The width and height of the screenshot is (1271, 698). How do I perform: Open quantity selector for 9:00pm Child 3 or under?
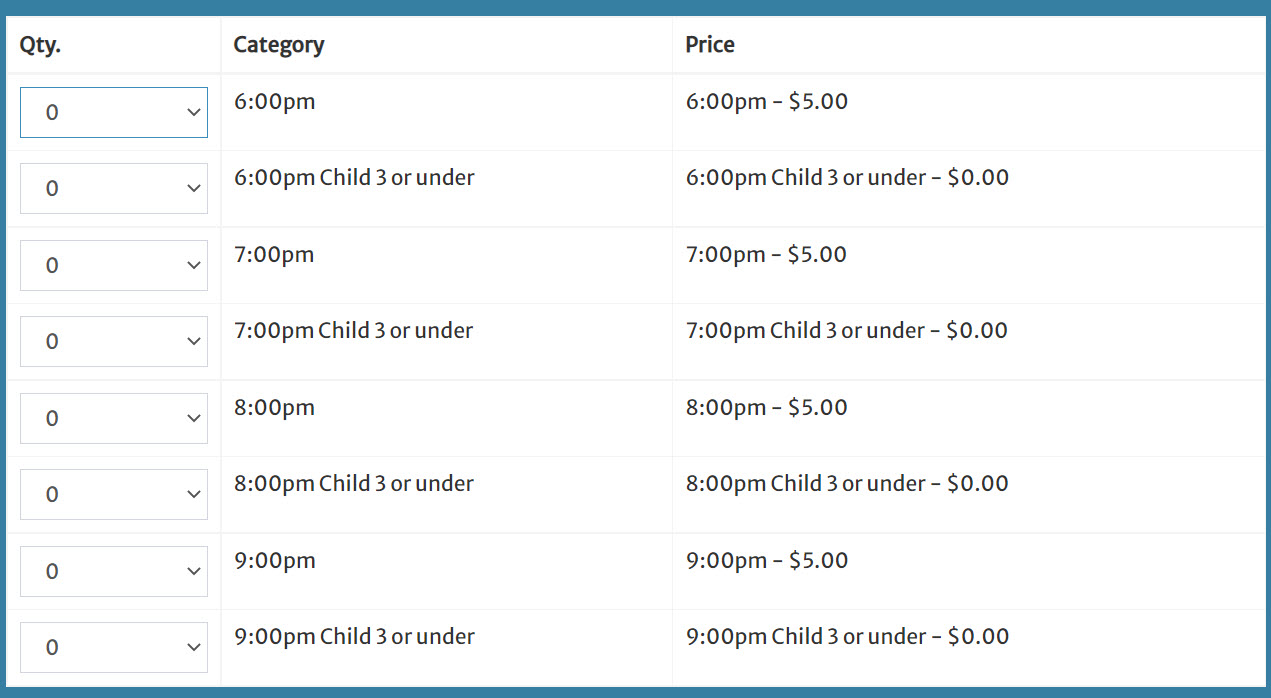114,647
